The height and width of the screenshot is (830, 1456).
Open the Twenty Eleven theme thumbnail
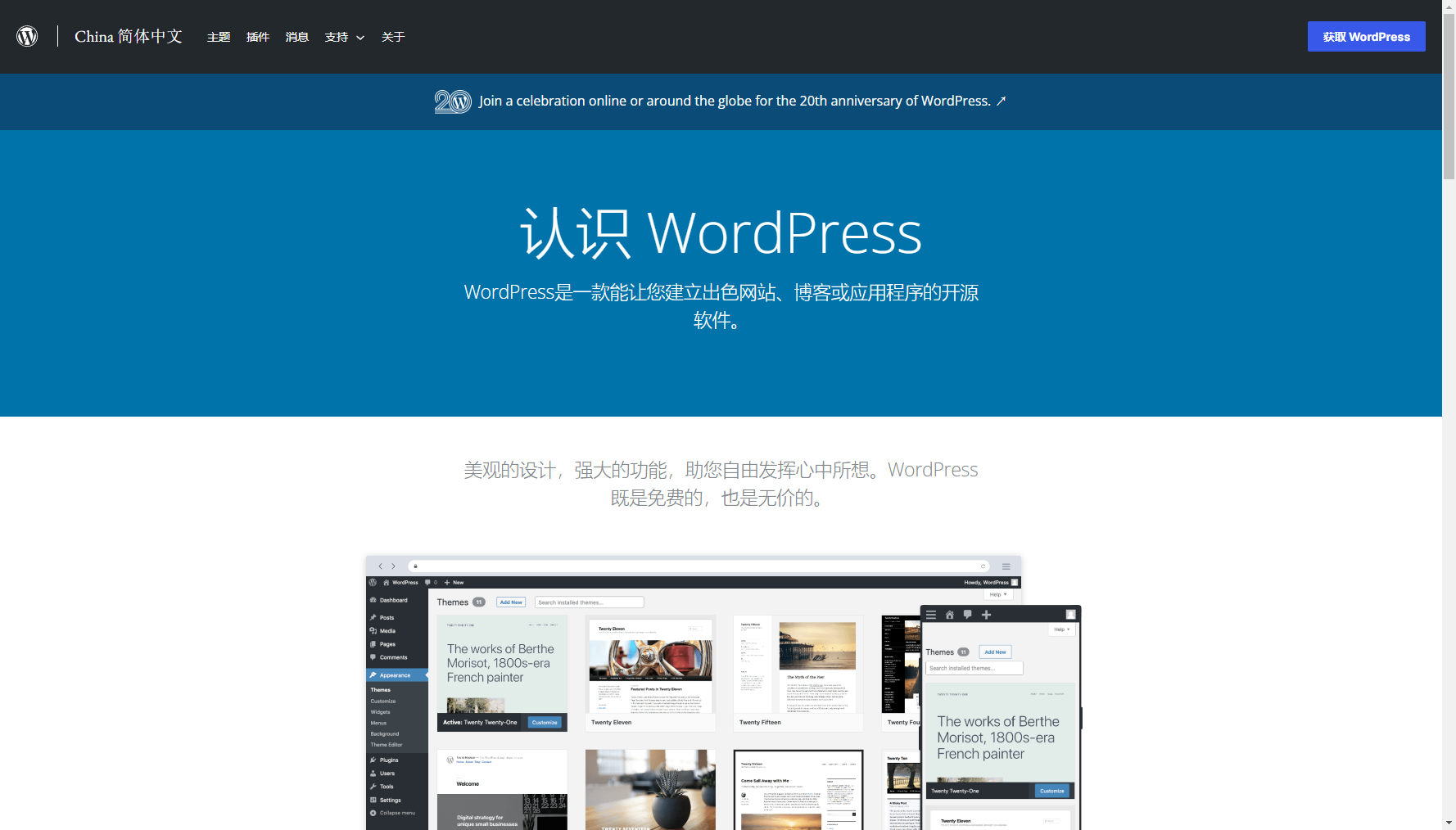coord(650,673)
